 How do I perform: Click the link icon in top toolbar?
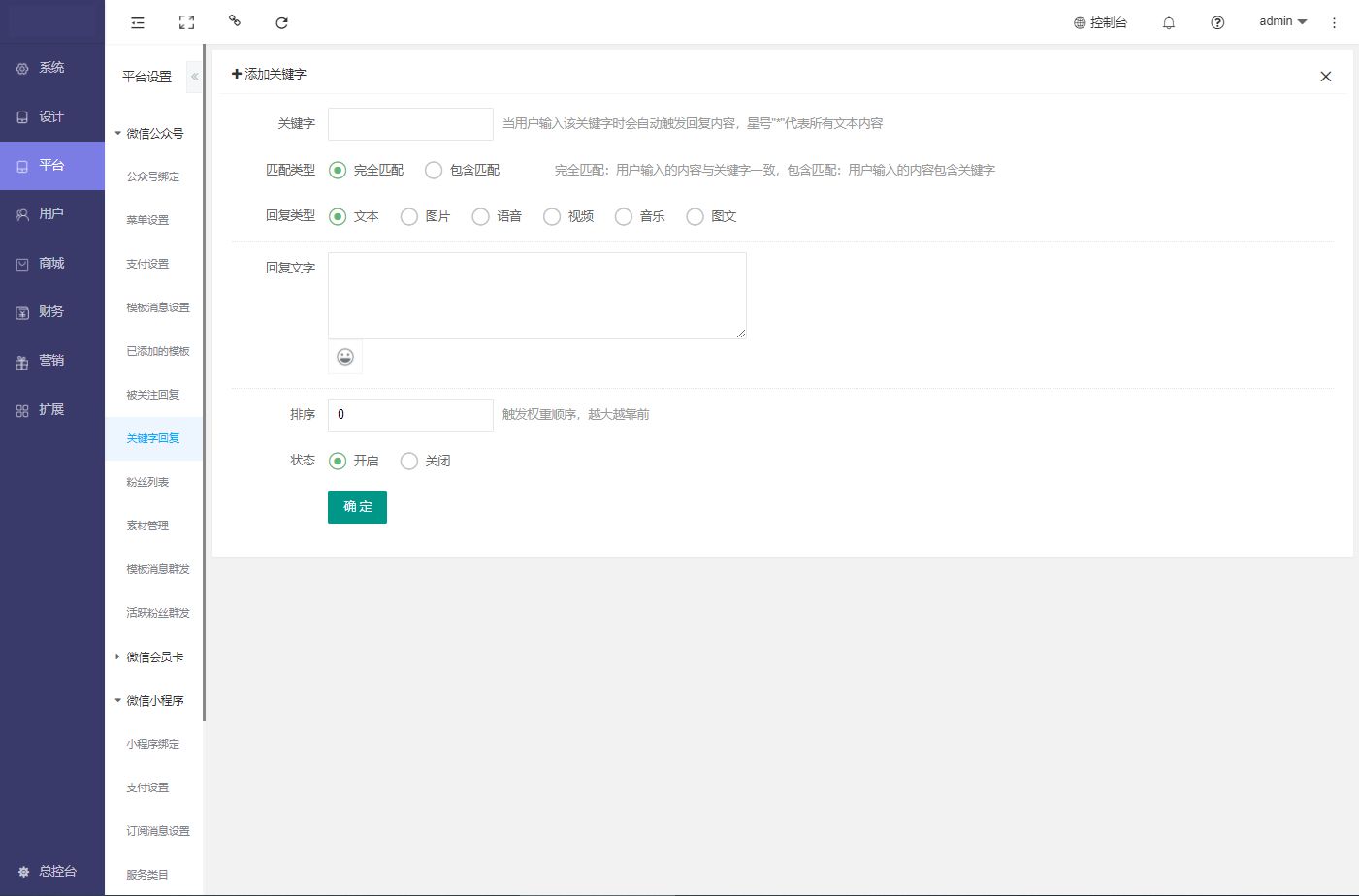(x=234, y=20)
